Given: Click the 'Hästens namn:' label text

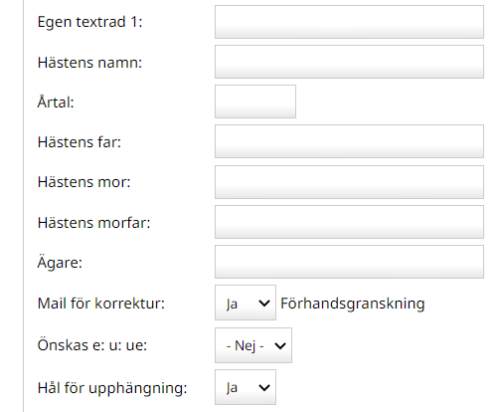Looking at the screenshot, I should coord(90,62).
